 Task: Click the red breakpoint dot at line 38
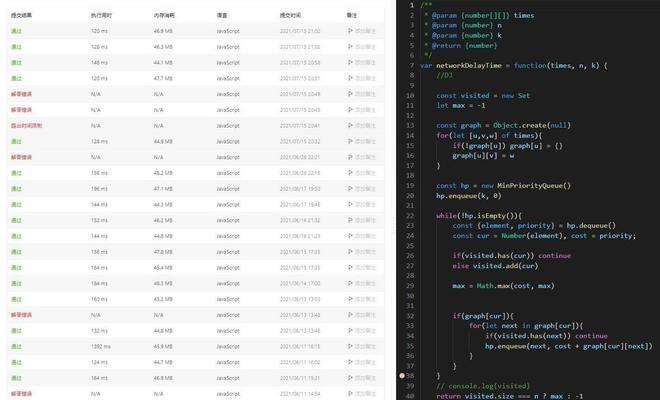402,376
